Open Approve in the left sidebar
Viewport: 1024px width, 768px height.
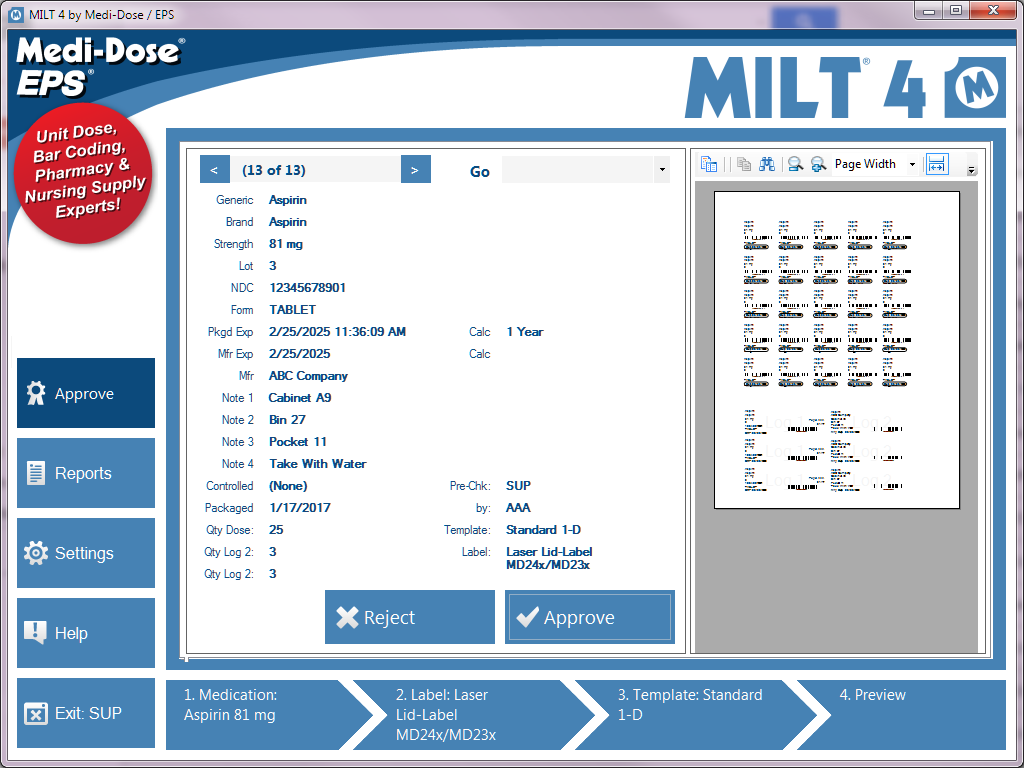coord(86,393)
